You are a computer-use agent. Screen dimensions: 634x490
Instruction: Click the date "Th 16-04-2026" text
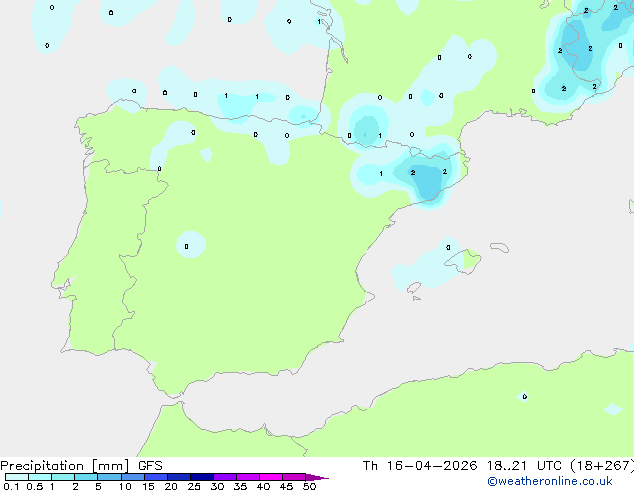[420, 466]
